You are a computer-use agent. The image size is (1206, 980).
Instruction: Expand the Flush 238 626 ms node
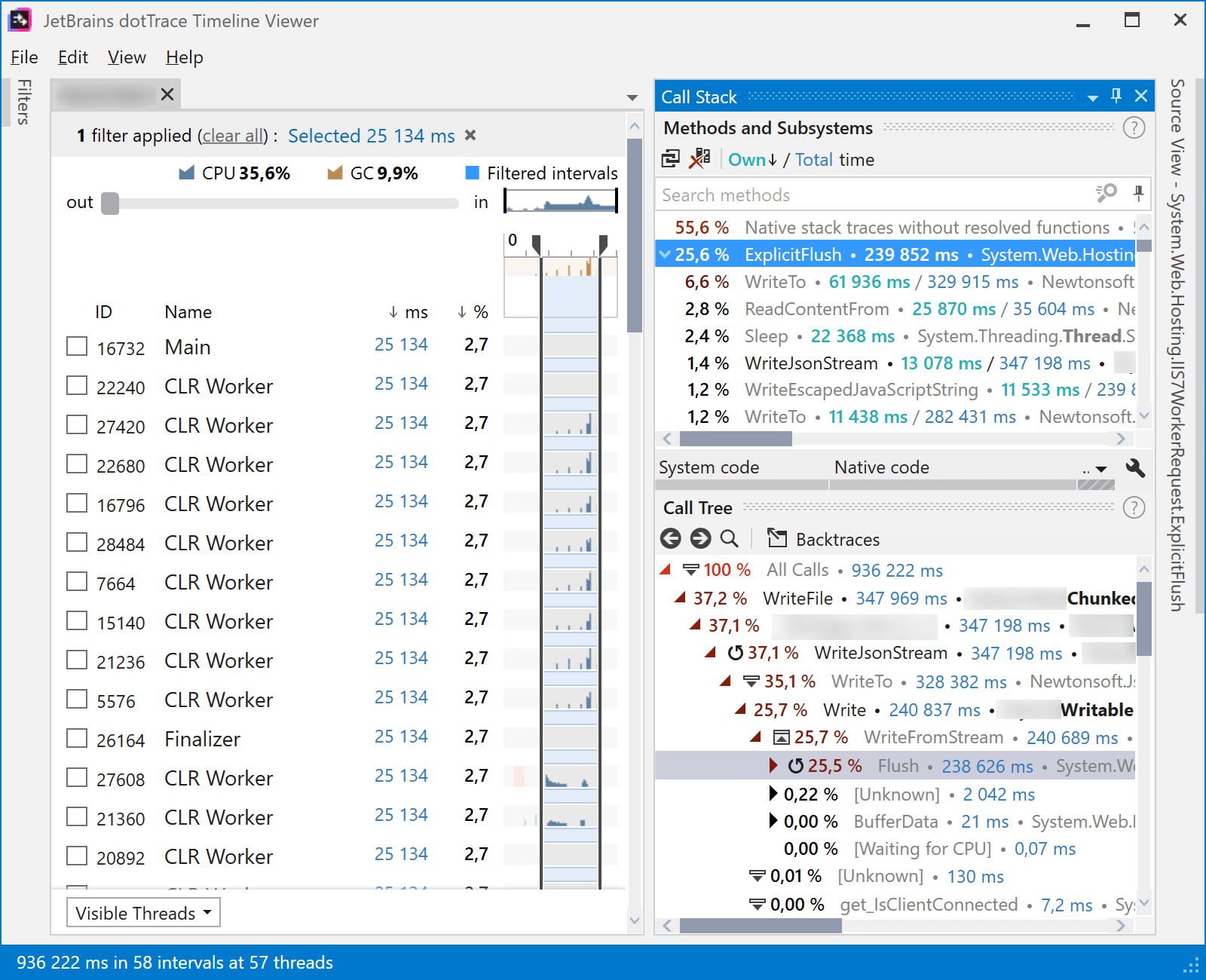[x=773, y=766]
